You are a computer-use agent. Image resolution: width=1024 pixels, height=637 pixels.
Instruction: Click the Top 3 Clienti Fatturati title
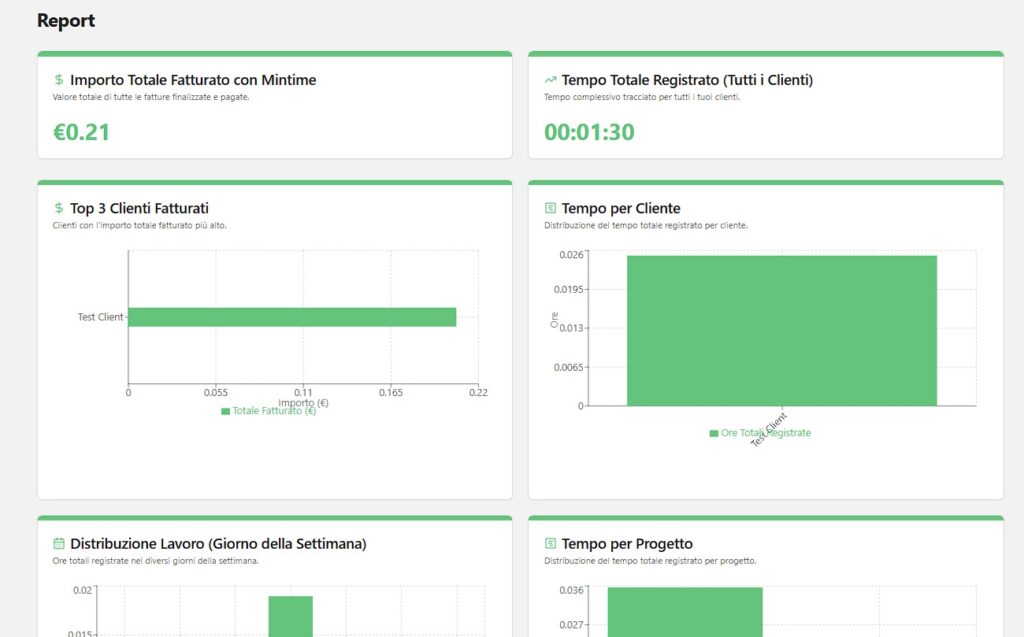[x=140, y=208]
